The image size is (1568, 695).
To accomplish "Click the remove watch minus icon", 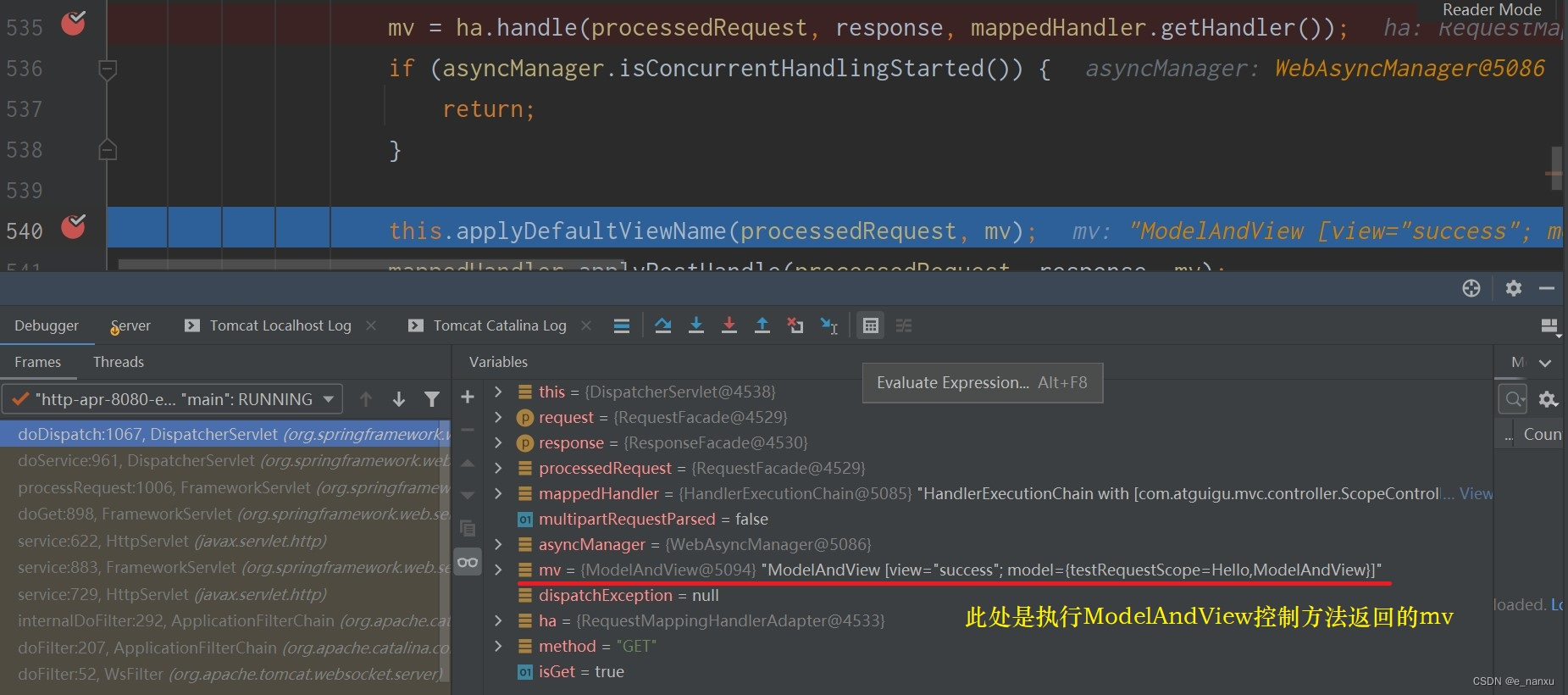I will 468,430.
